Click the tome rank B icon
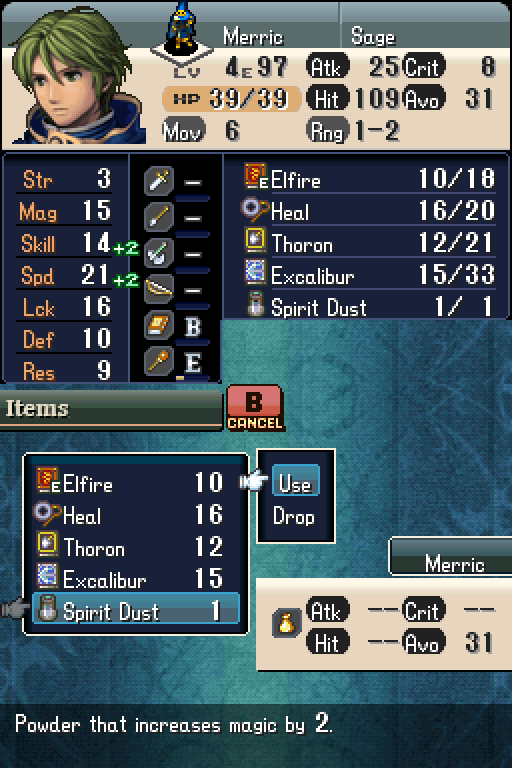Viewport: 512px width, 768px height. point(159,325)
